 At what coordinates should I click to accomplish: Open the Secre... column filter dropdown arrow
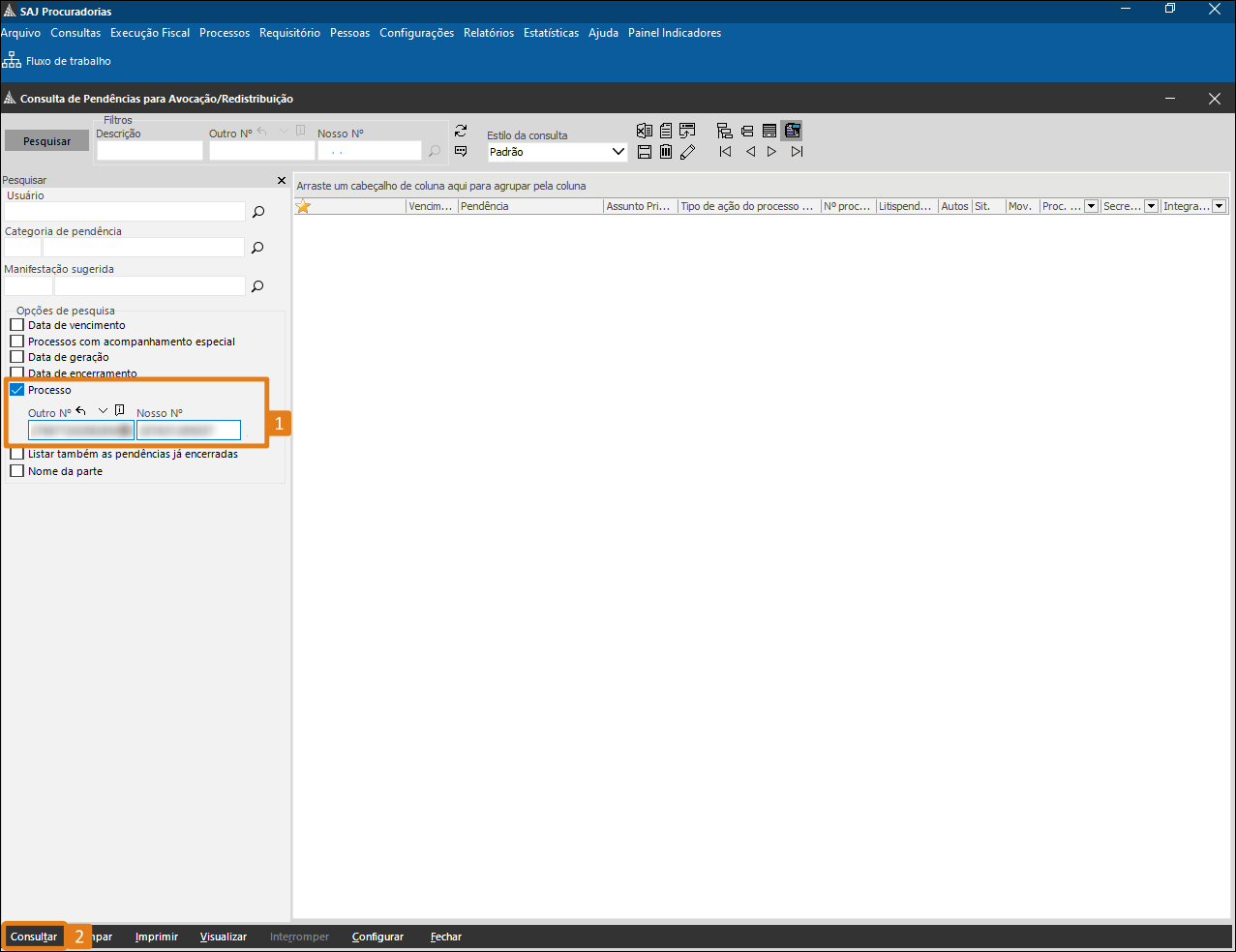1151,206
